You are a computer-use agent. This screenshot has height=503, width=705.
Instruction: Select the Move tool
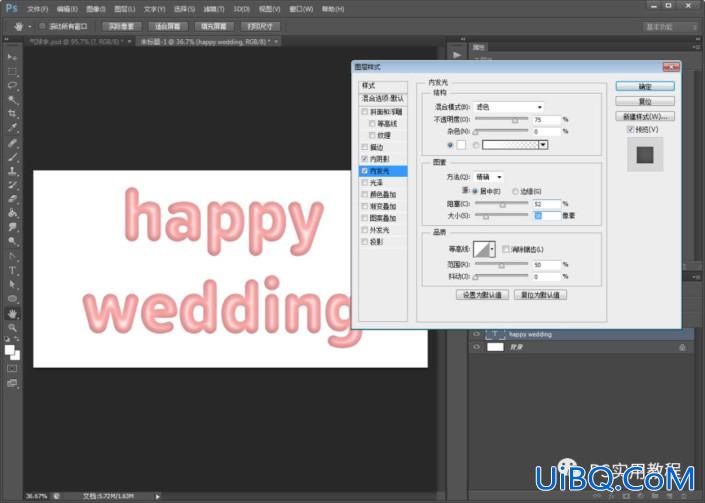coord(12,57)
